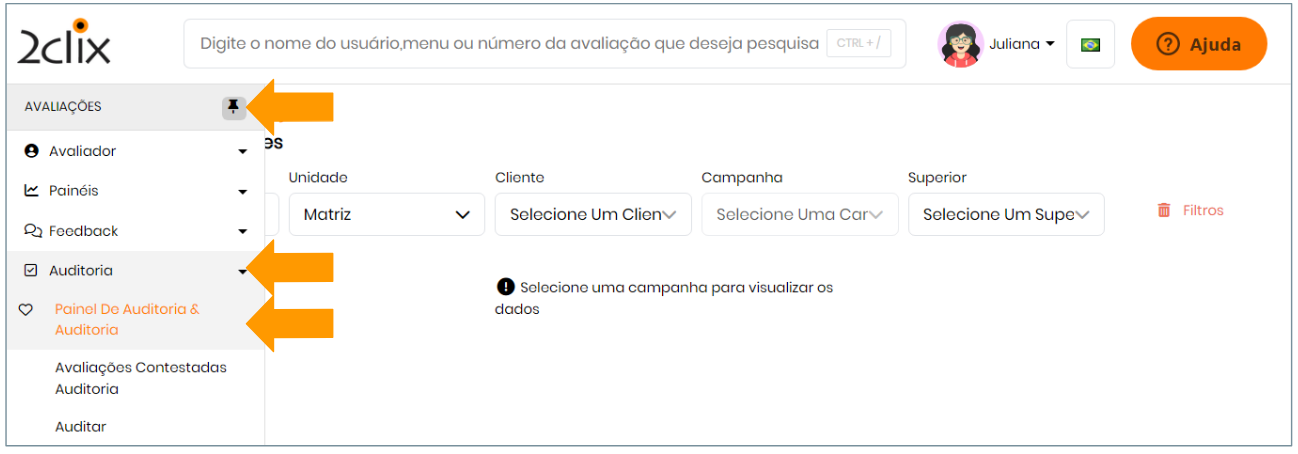
Task: Click the Auditoria checkbox icon
Action: (x=31, y=271)
